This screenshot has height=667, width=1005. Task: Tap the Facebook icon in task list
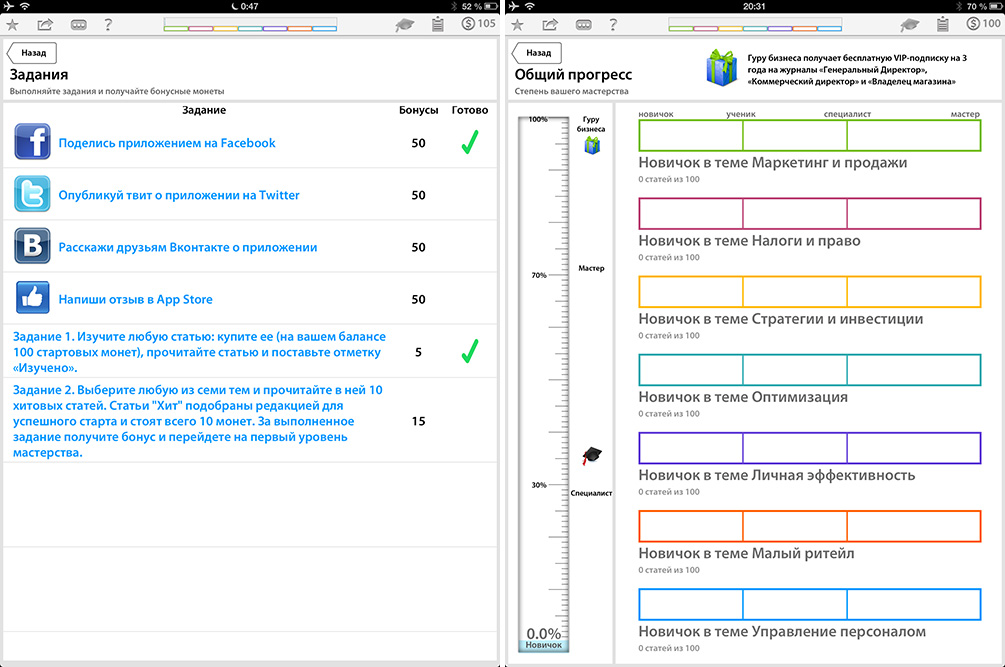pyautogui.click(x=32, y=143)
